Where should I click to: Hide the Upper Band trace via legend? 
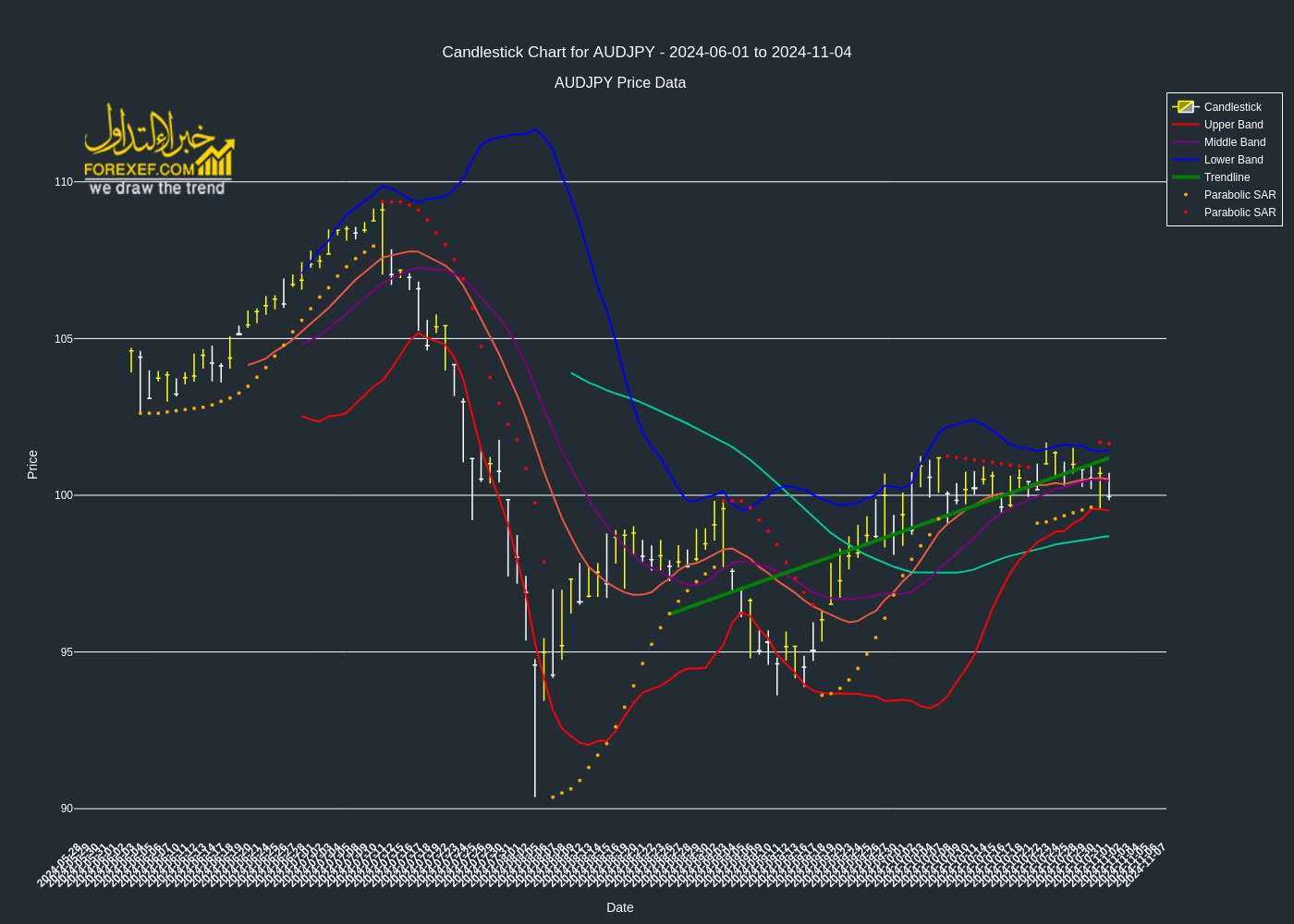1224,125
